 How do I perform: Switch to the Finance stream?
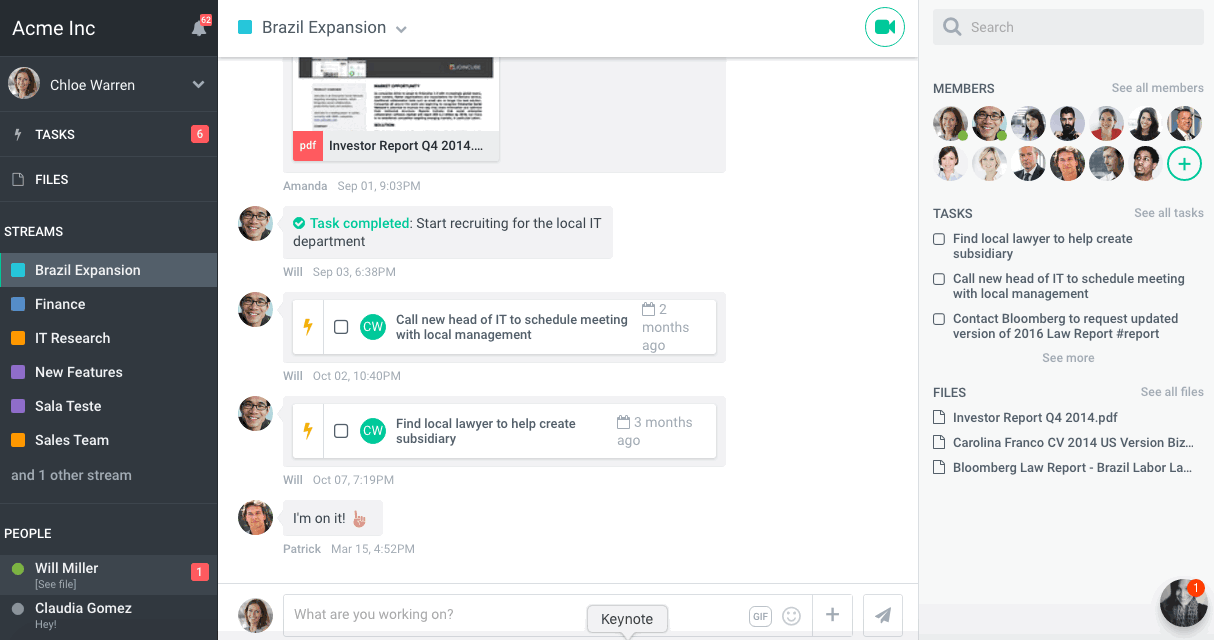(x=60, y=304)
